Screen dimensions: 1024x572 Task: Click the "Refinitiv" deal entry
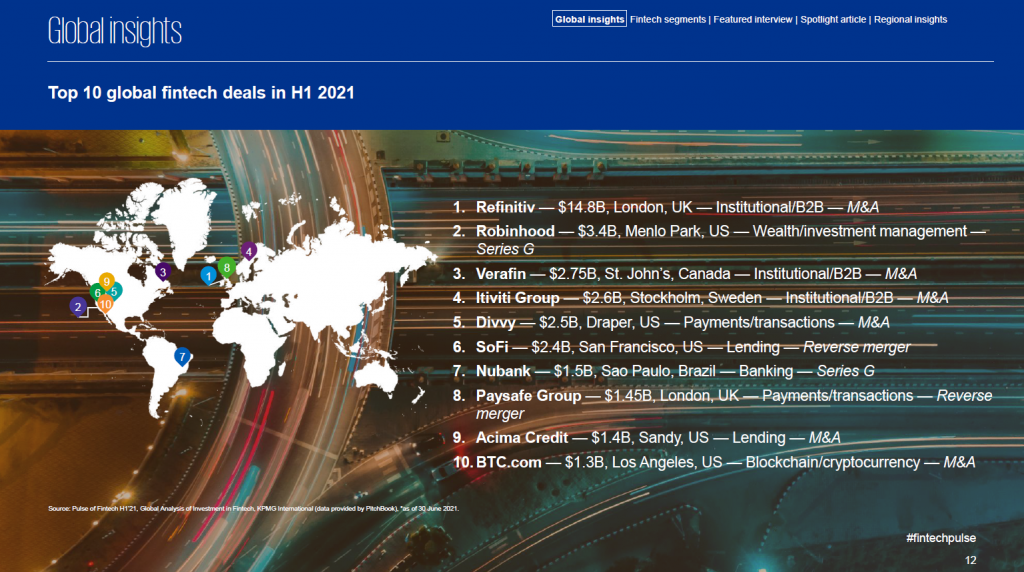coord(665,208)
